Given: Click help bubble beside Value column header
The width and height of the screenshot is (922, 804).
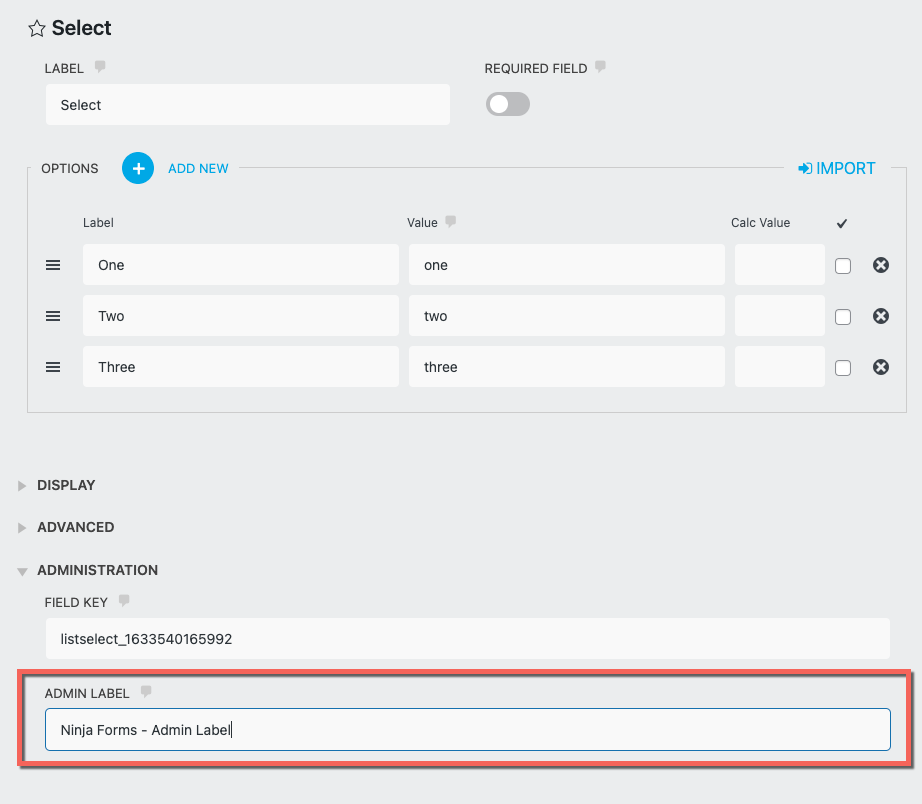Looking at the screenshot, I should pos(451,222).
